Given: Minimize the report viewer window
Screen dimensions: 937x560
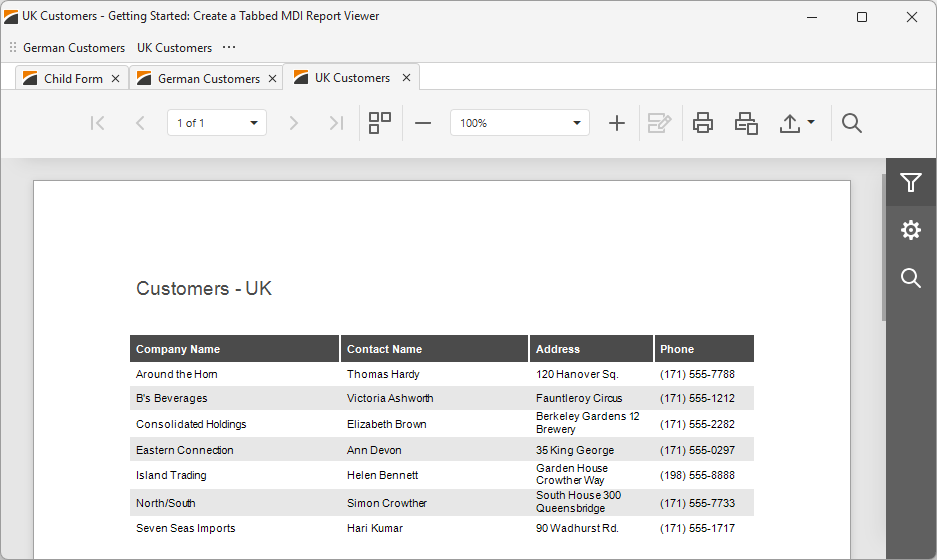Looking at the screenshot, I should [x=812, y=17].
